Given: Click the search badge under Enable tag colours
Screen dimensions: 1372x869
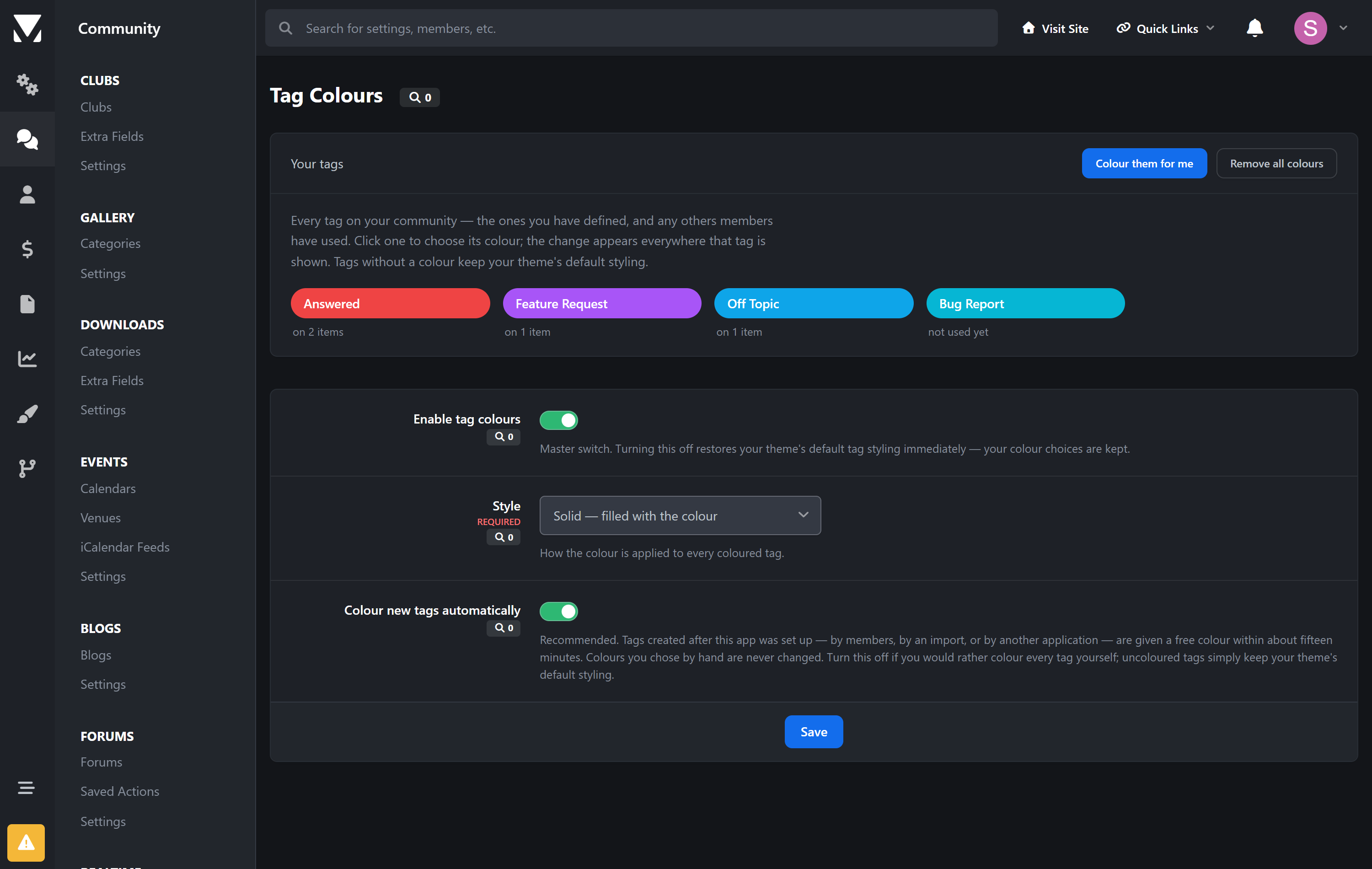Looking at the screenshot, I should click(x=504, y=437).
